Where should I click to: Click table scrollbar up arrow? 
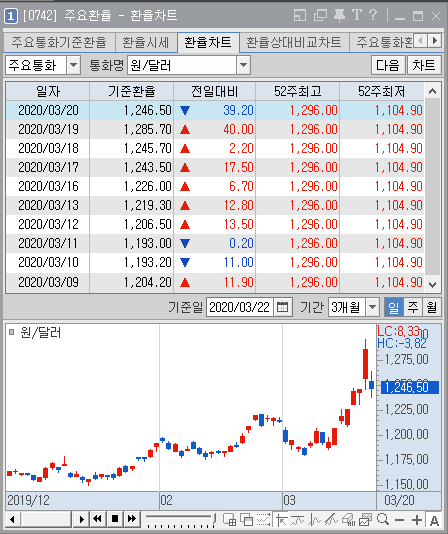coord(433,91)
